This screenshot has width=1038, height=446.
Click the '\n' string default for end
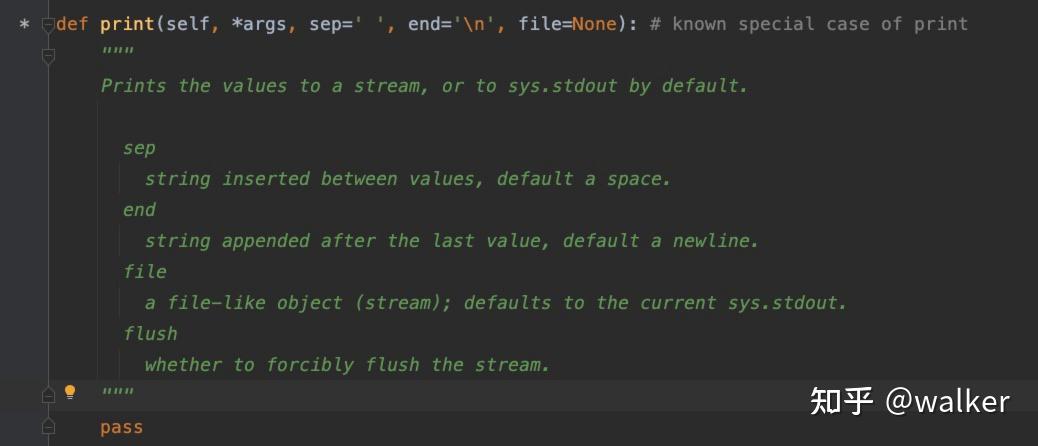(x=475, y=24)
